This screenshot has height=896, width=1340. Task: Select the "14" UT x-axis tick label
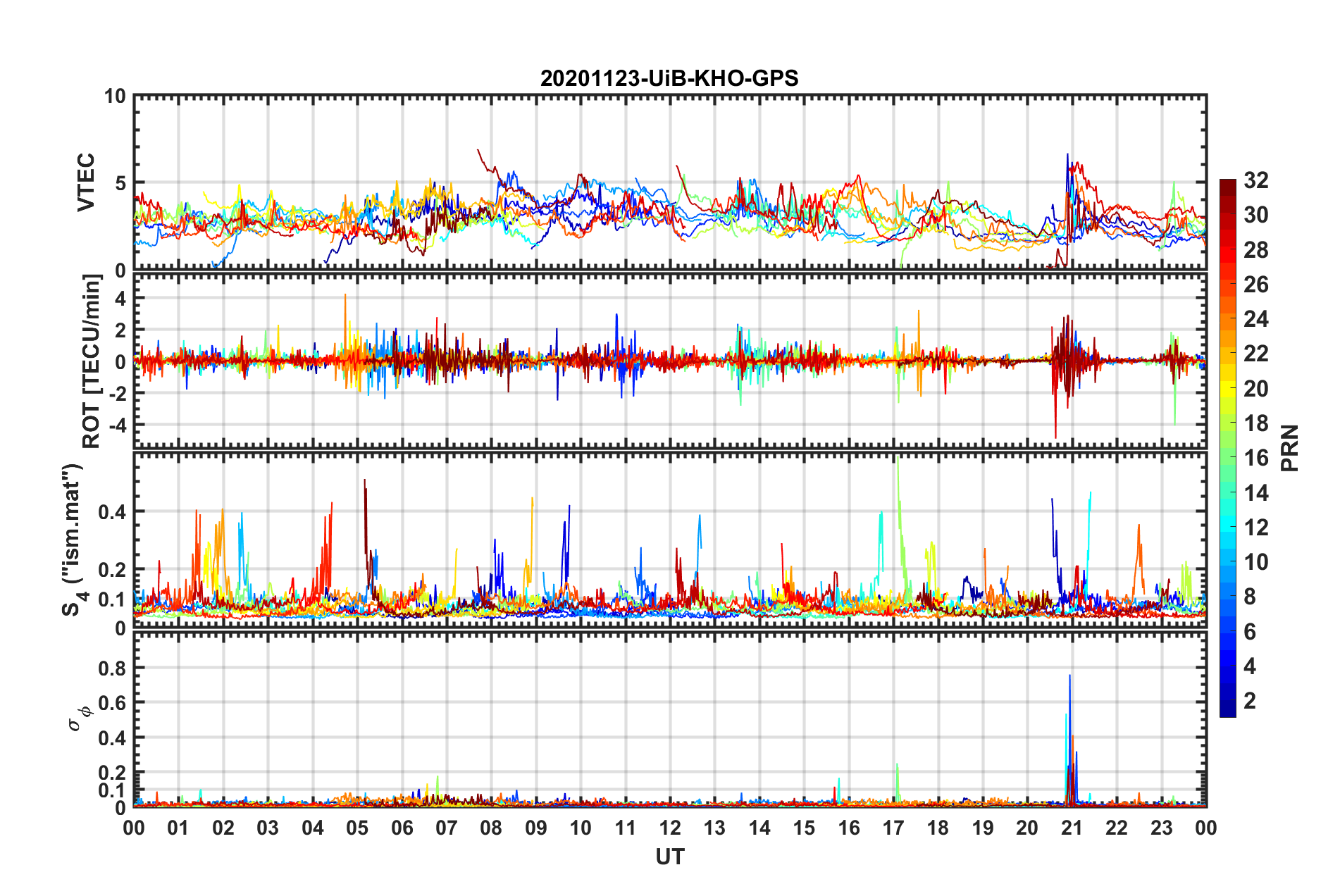click(x=759, y=828)
